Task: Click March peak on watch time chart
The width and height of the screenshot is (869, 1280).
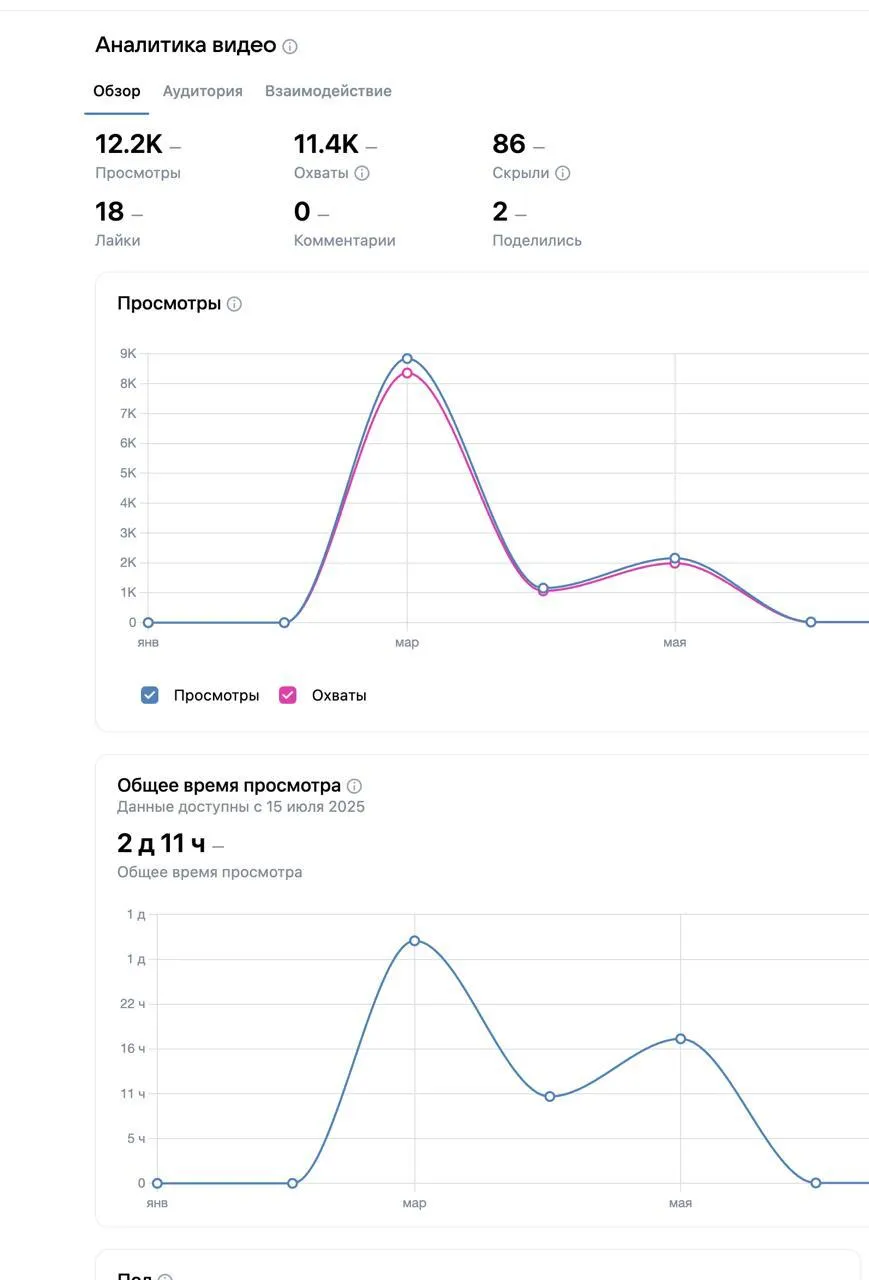Action: 414,940
